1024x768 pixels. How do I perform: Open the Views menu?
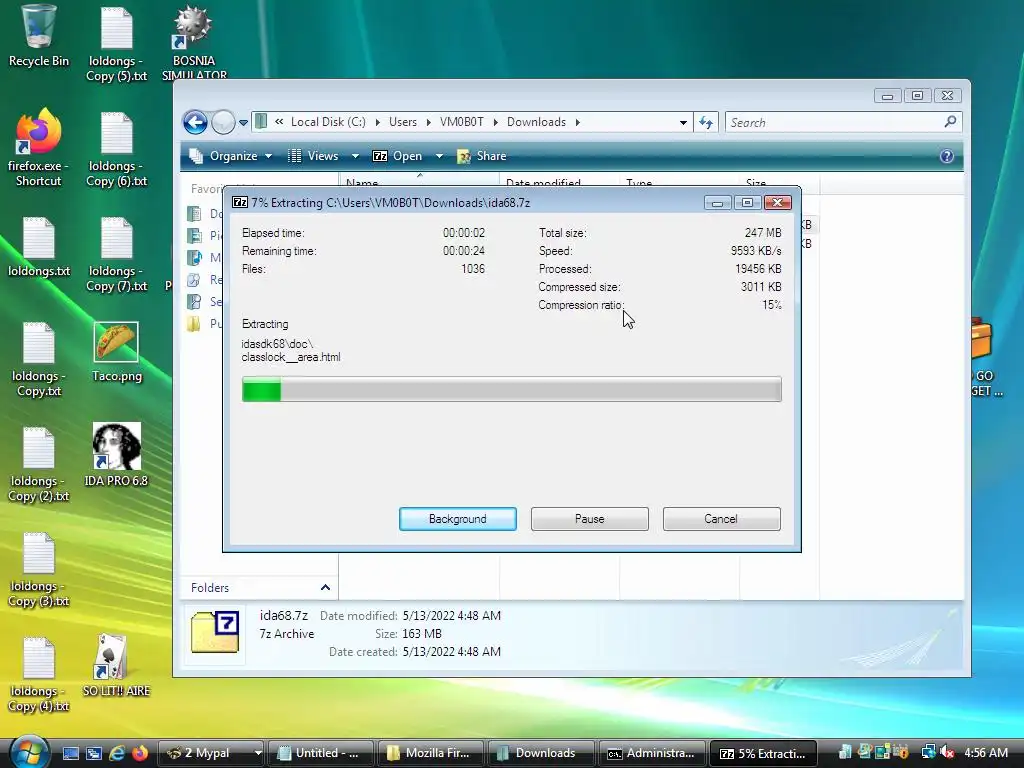tap(316, 156)
